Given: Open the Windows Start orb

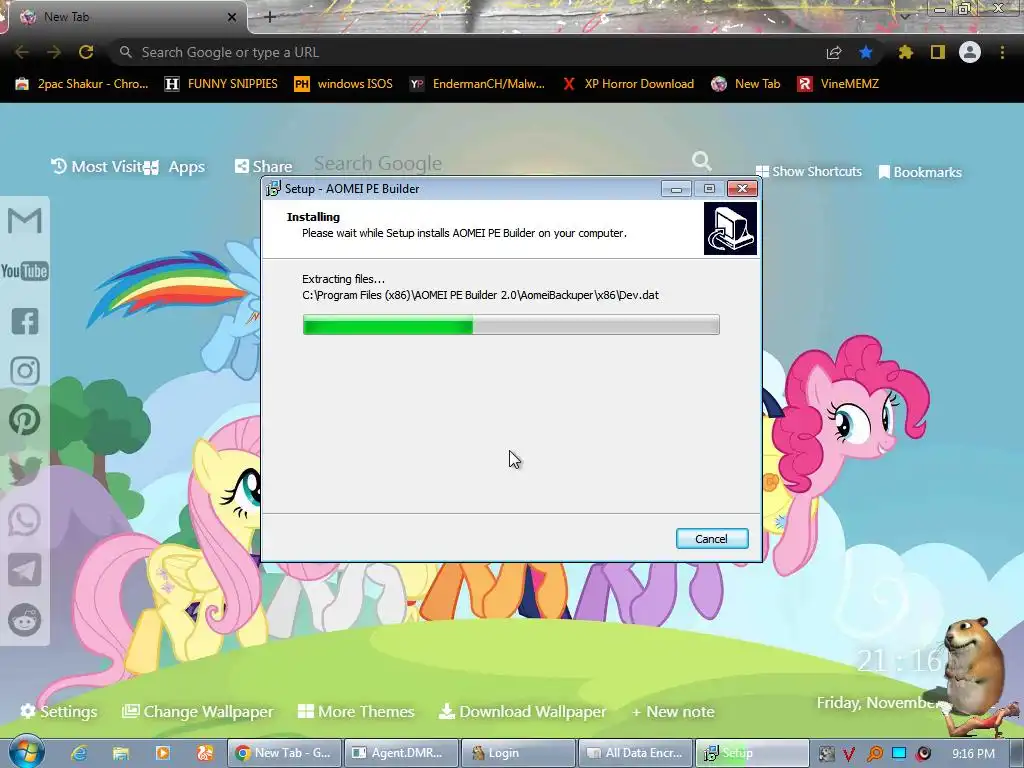Looking at the screenshot, I should tap(25, 752).
